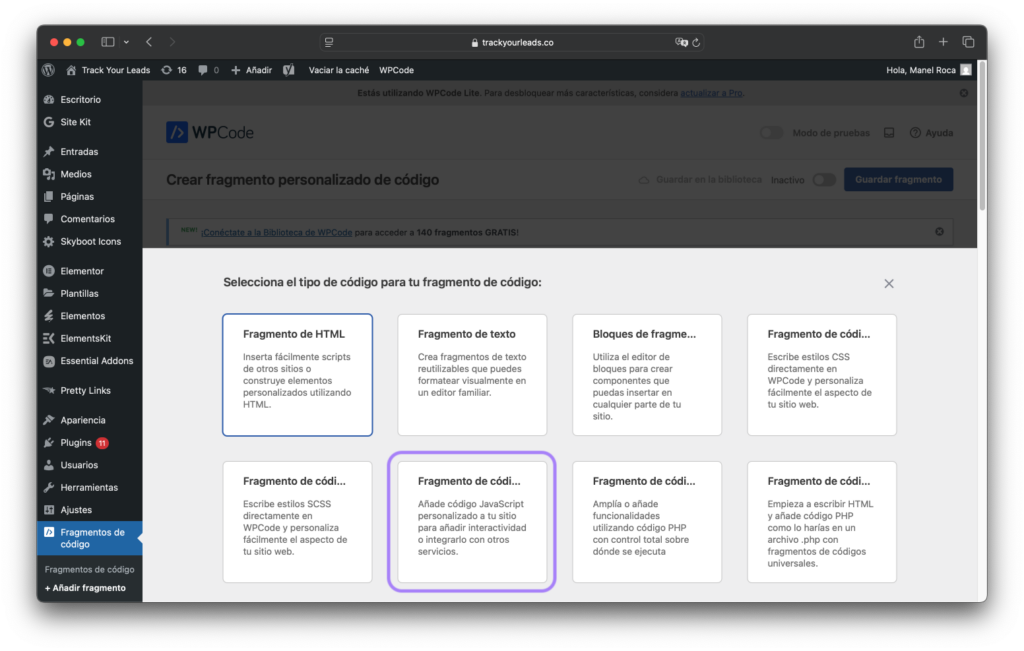Open the Escritorio dashboard icon
The width and height of the screenshot is (1024, 651).
click(x=49, y=99)
